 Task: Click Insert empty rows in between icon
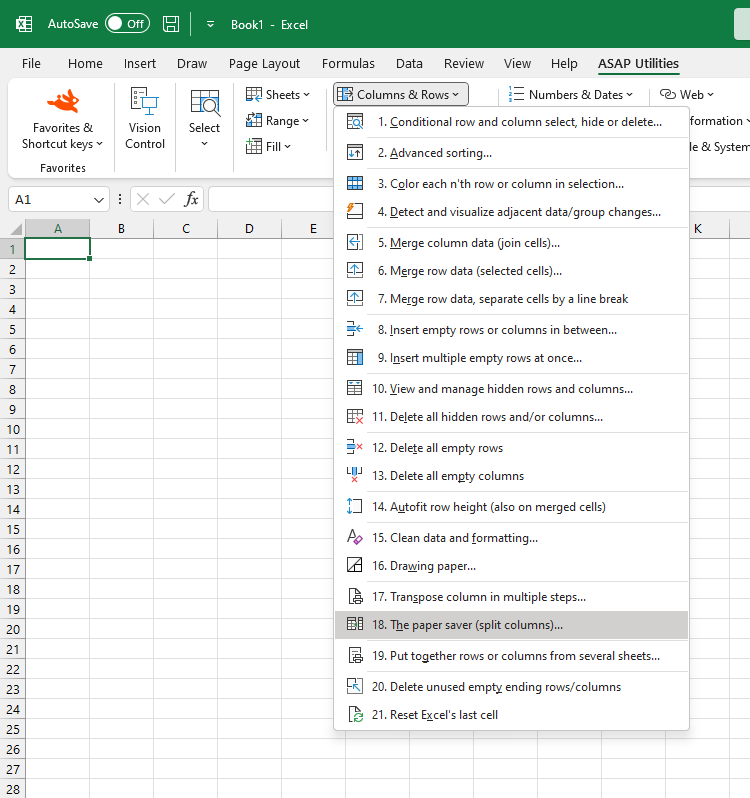(355, 329)
